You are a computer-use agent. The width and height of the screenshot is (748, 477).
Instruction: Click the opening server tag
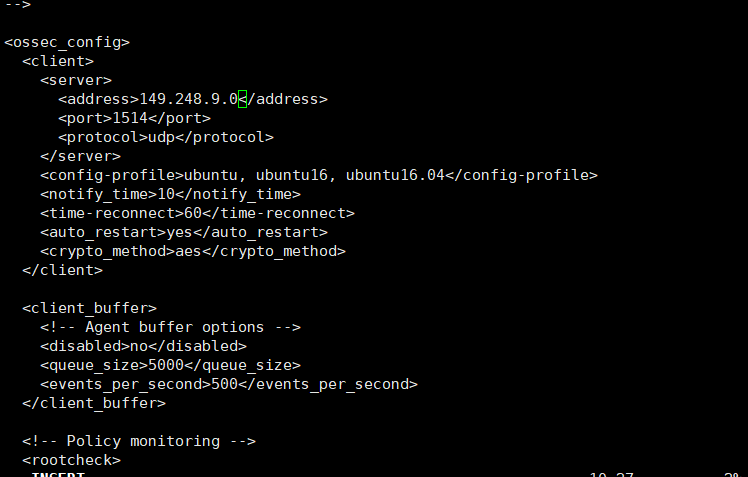pos(76,80)
